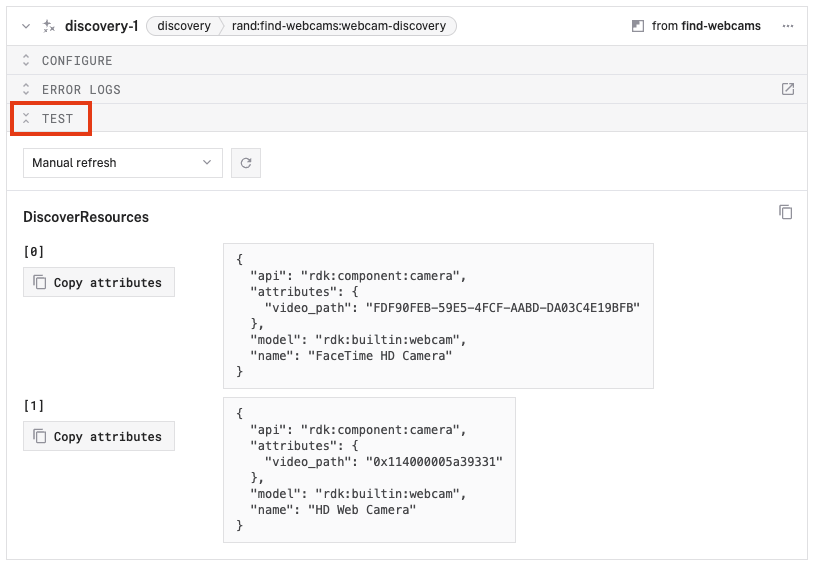Expand the ERROR LOGS section
The height and width of the screenshot is (565, 814).
click(x=81, y=90)
